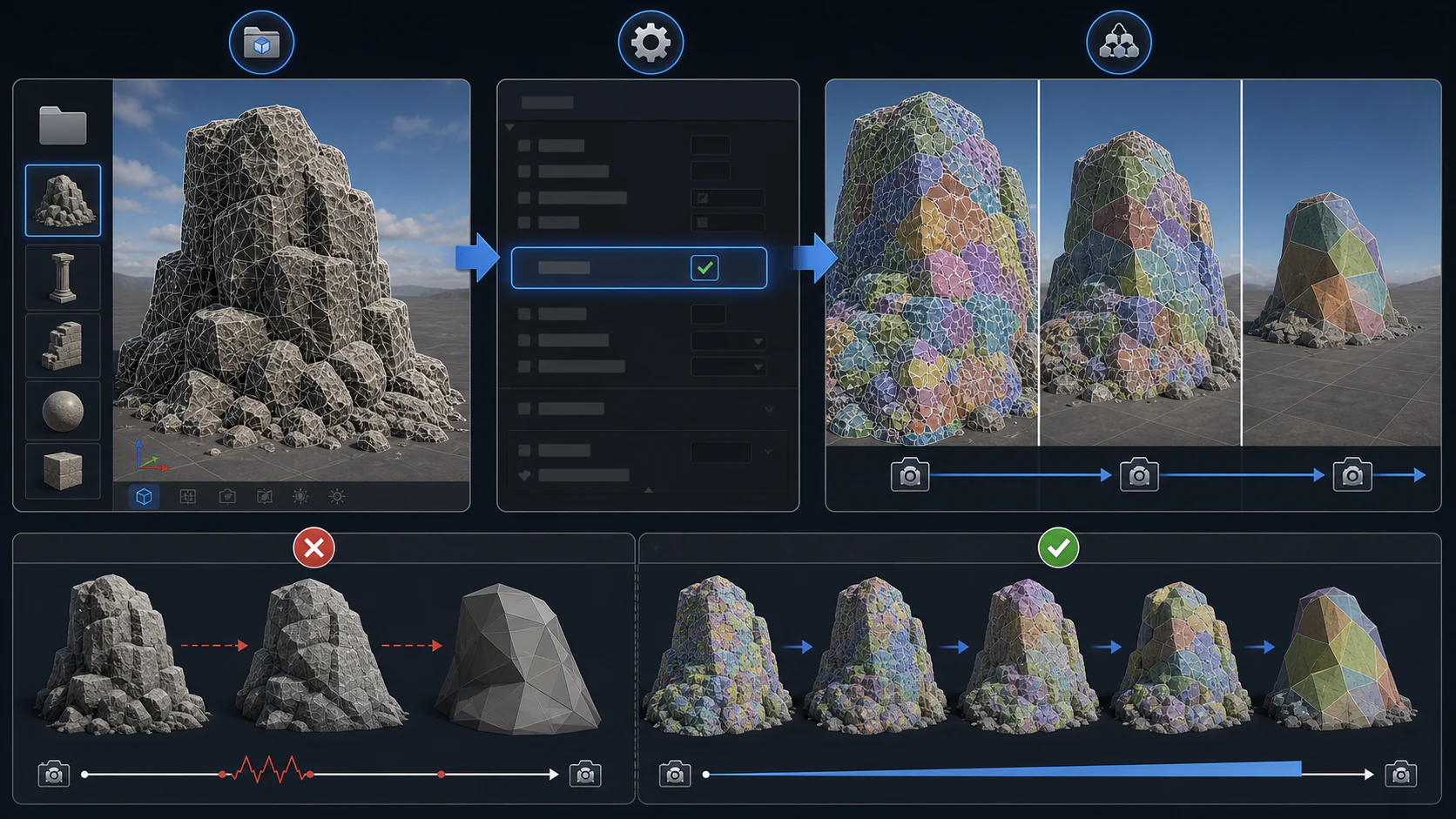Select the low-poly colored rock panel at top right

[1342, 263]
